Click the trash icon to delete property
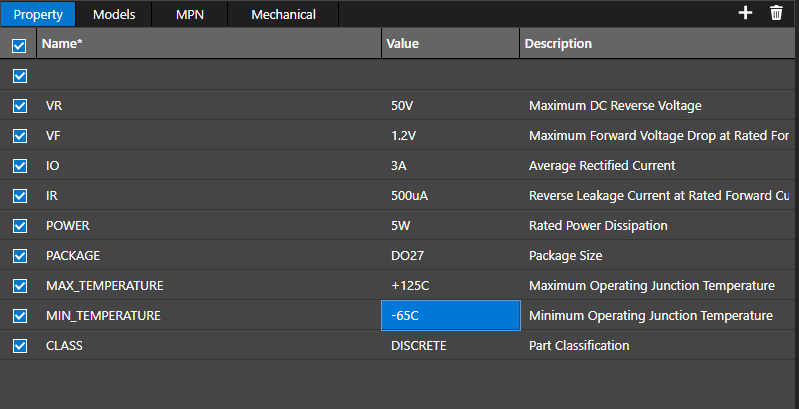Screen dimensions: 799x409 coord(776,13)
